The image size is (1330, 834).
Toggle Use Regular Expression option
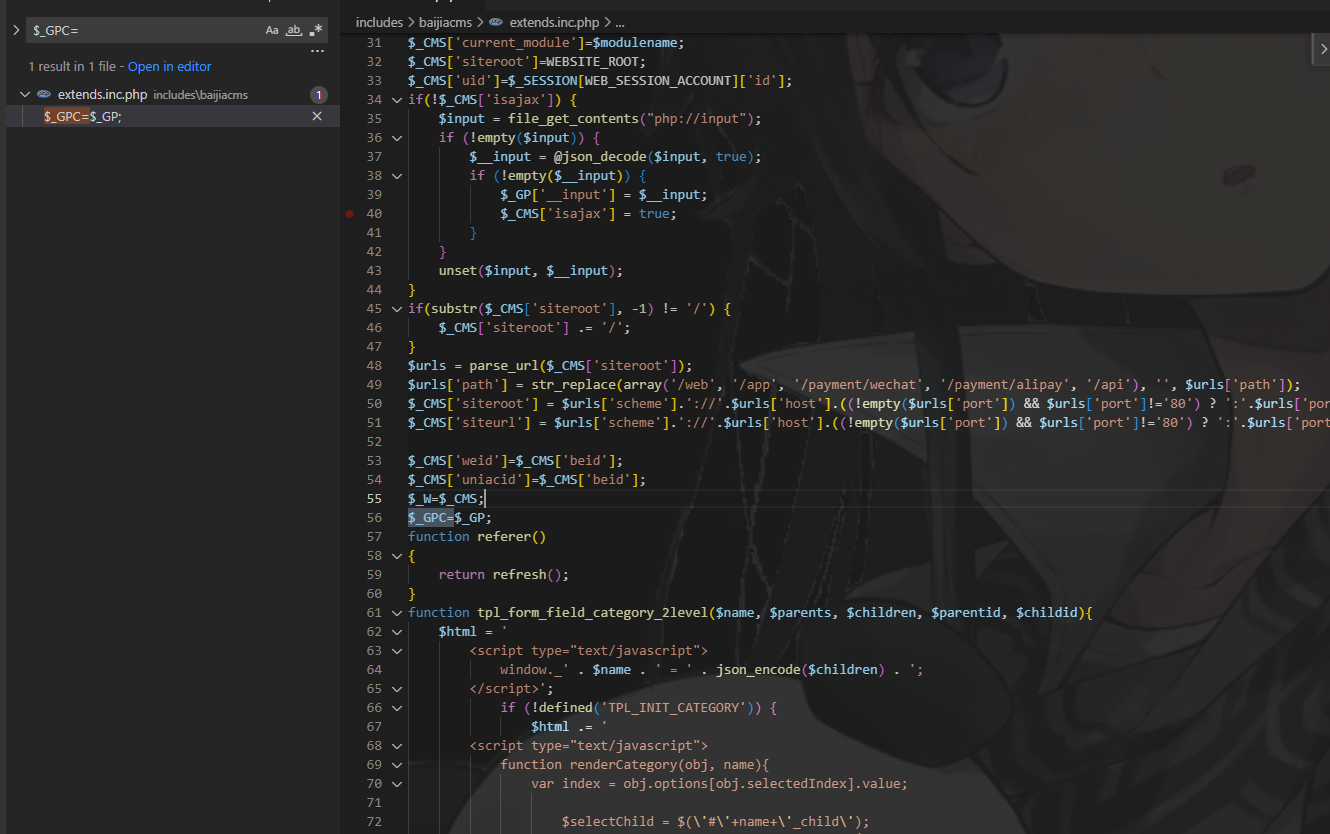click(316, 31)
